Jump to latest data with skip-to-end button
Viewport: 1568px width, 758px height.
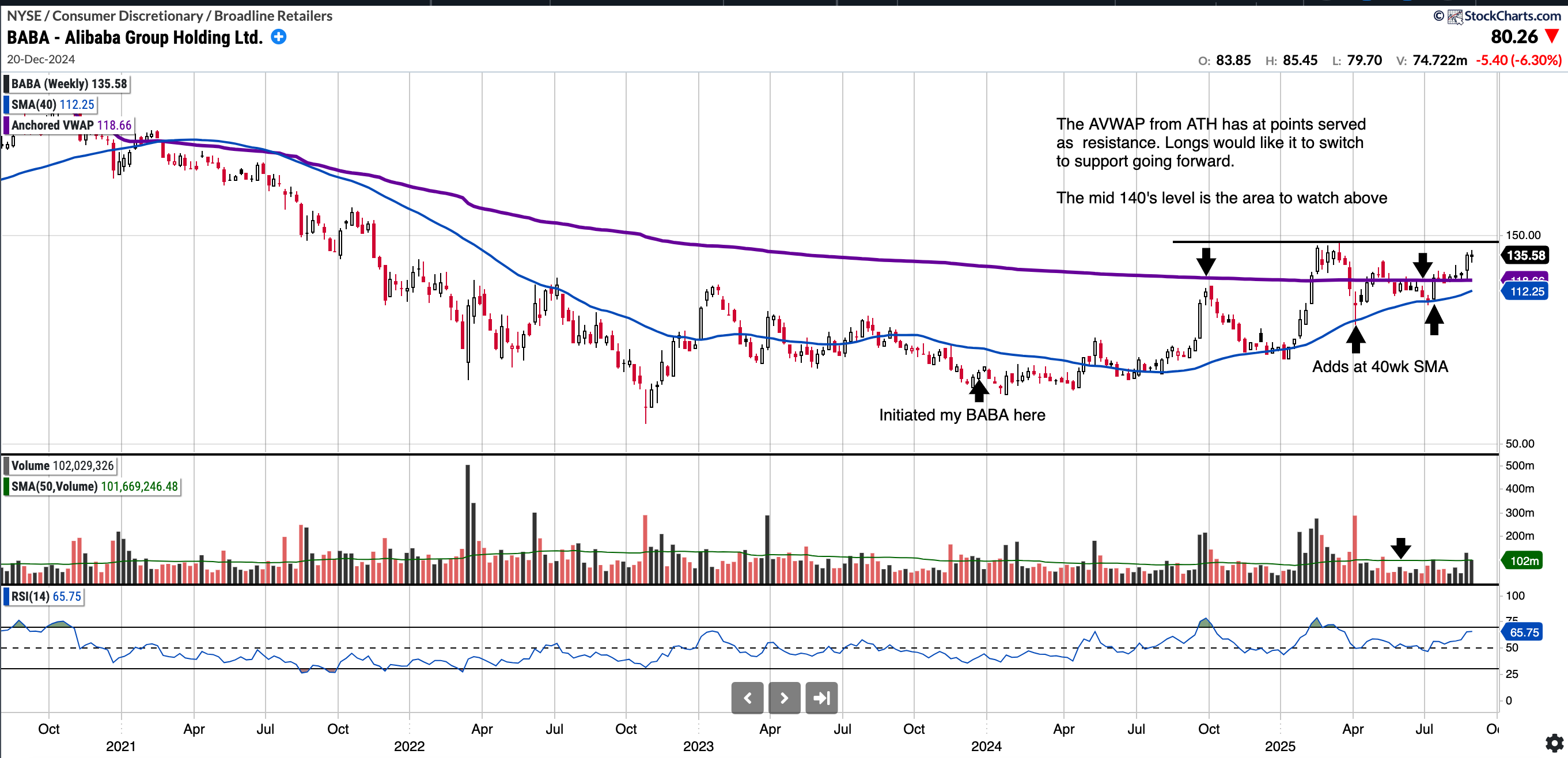821,698
